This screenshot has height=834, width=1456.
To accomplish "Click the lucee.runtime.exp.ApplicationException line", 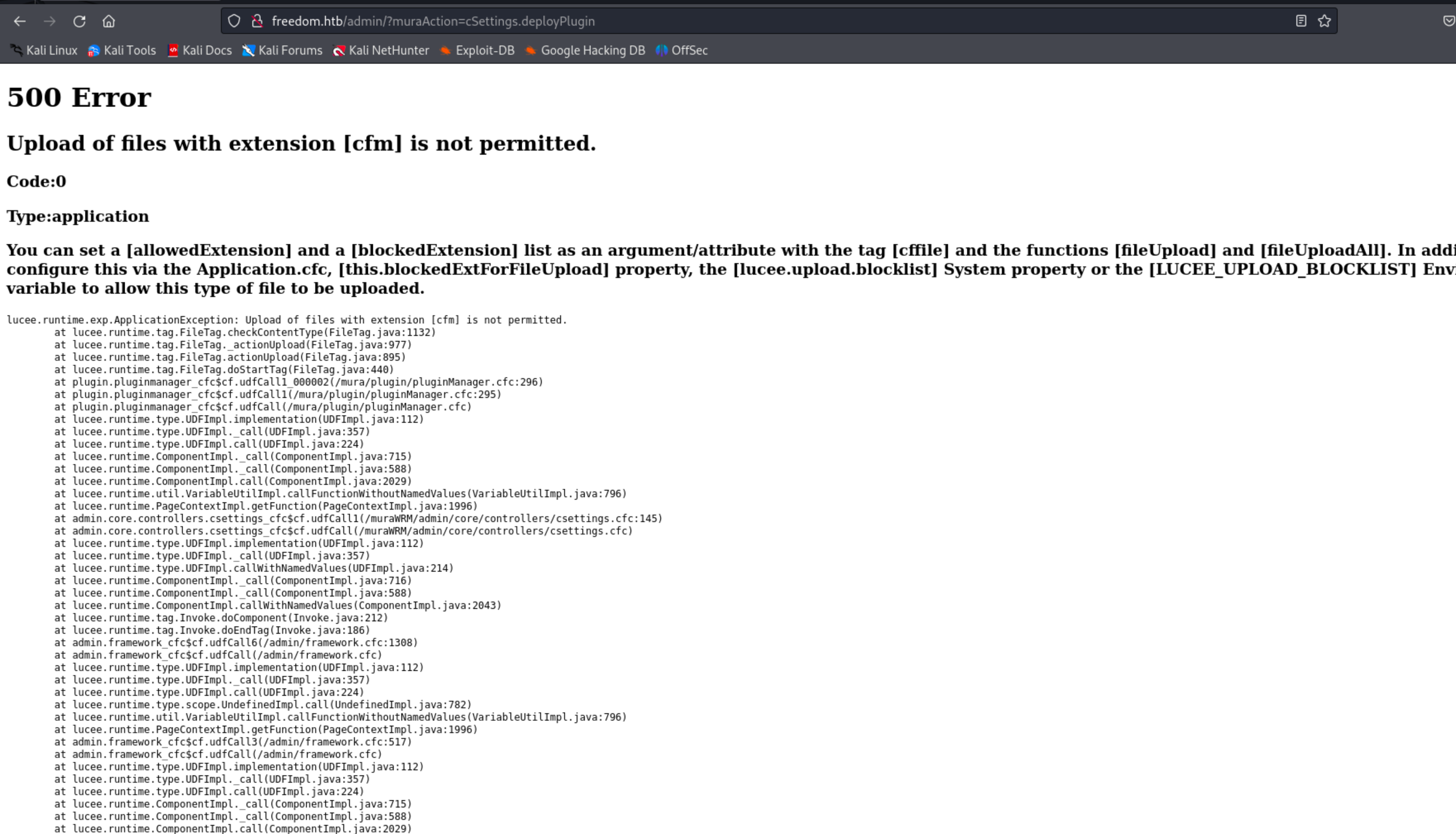I will coord(287,320).
